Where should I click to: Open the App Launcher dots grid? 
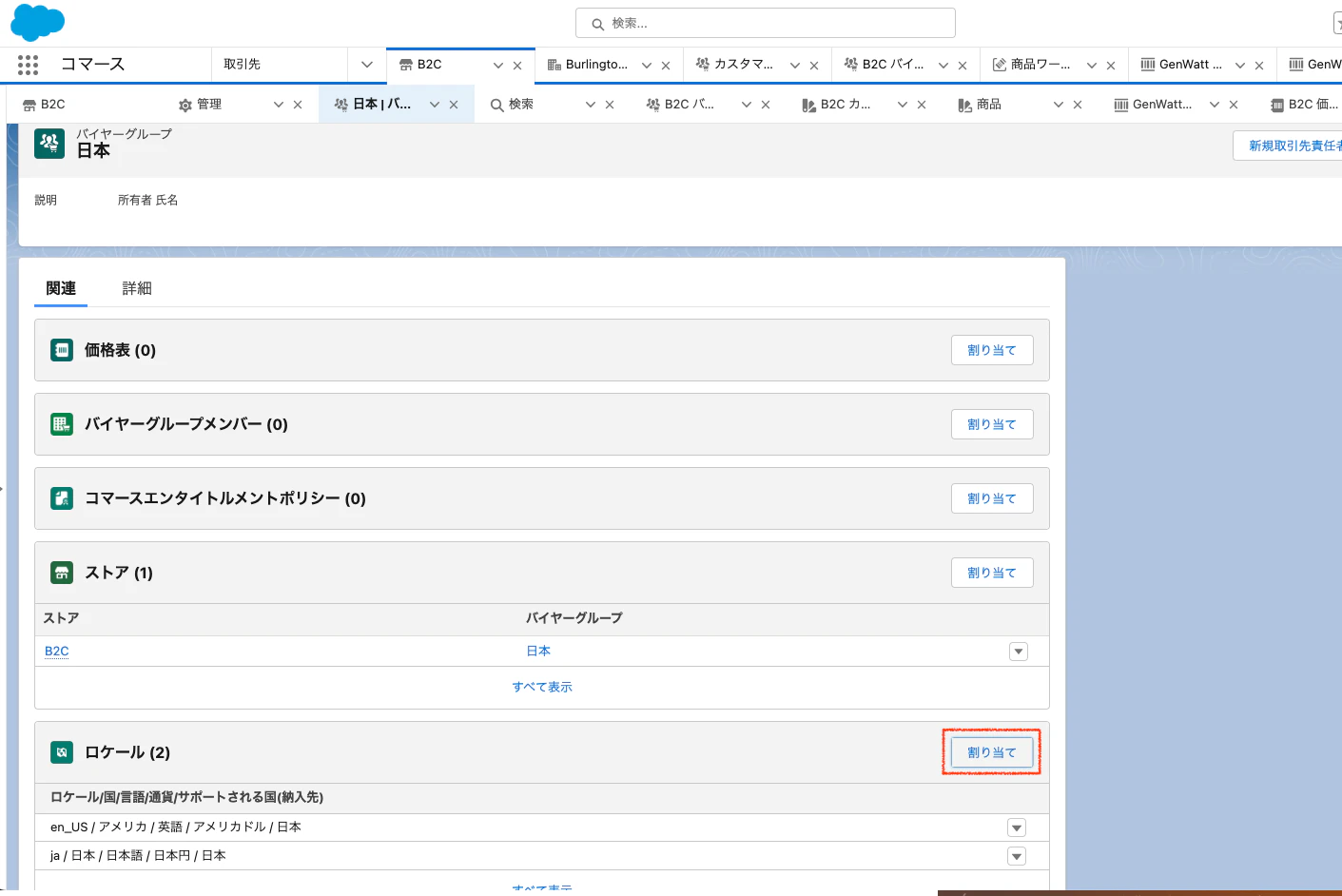coord(29,65)
